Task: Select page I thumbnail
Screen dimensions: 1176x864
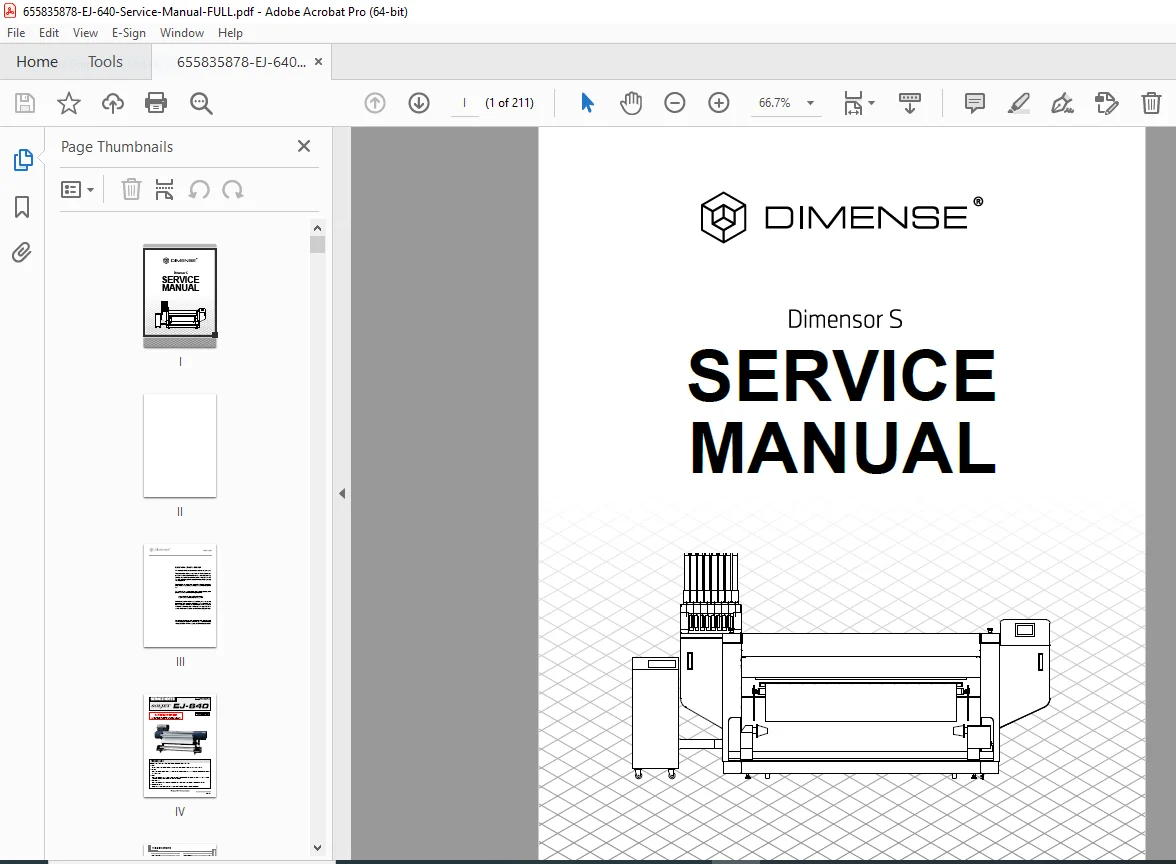Action: pyautogui.click(x=180, y=296)
